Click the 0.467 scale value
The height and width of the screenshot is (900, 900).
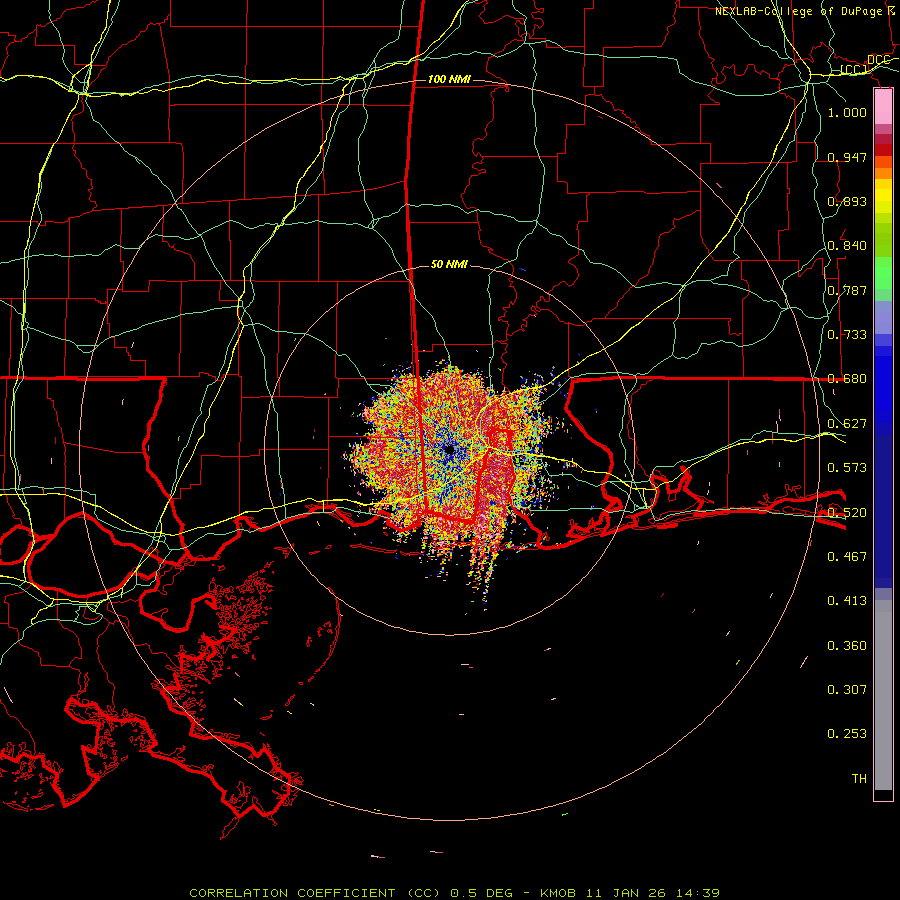(847, 556)
